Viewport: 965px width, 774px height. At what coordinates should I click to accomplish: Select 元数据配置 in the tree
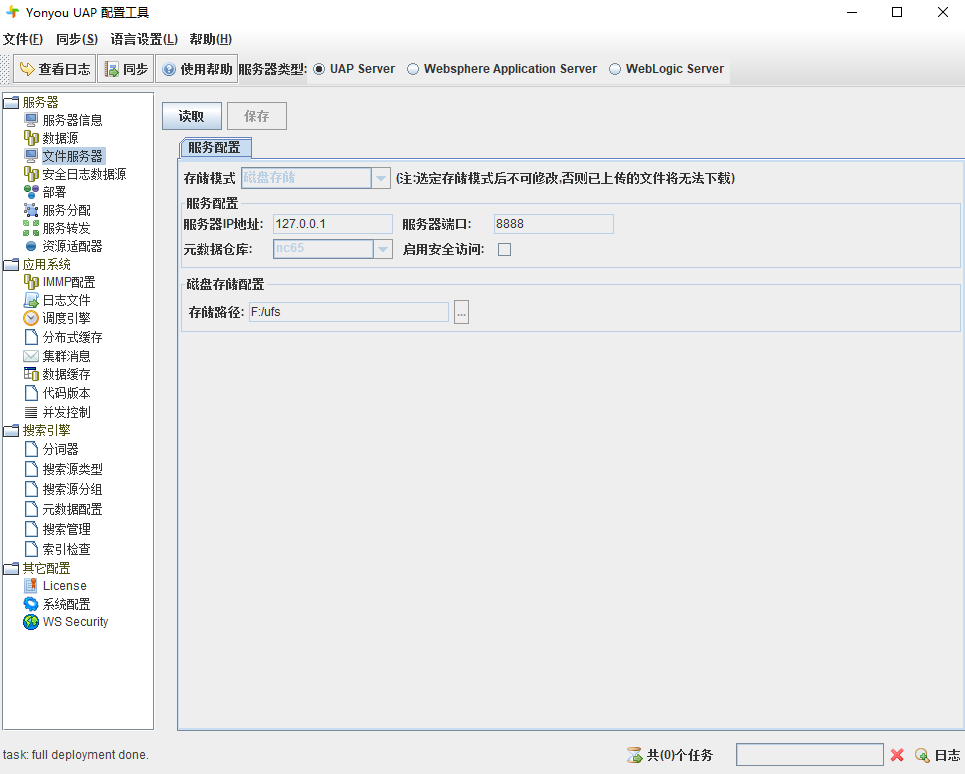(x=73, y=509)
